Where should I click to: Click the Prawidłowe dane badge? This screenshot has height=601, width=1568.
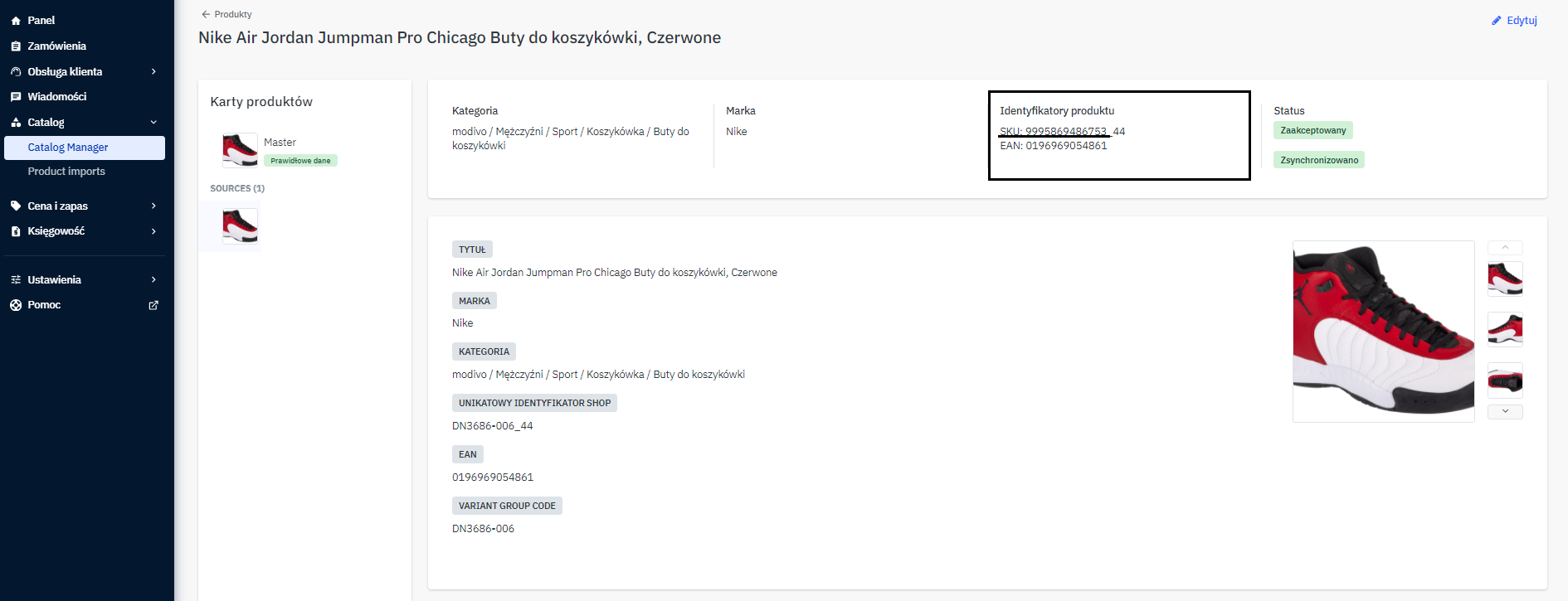[300, 161]
